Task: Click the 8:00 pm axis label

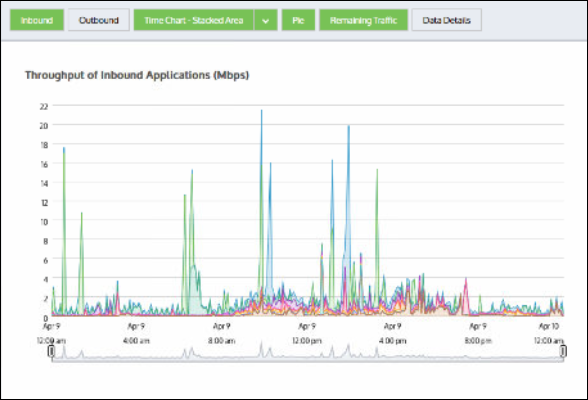Action: (x=478, y=341)
